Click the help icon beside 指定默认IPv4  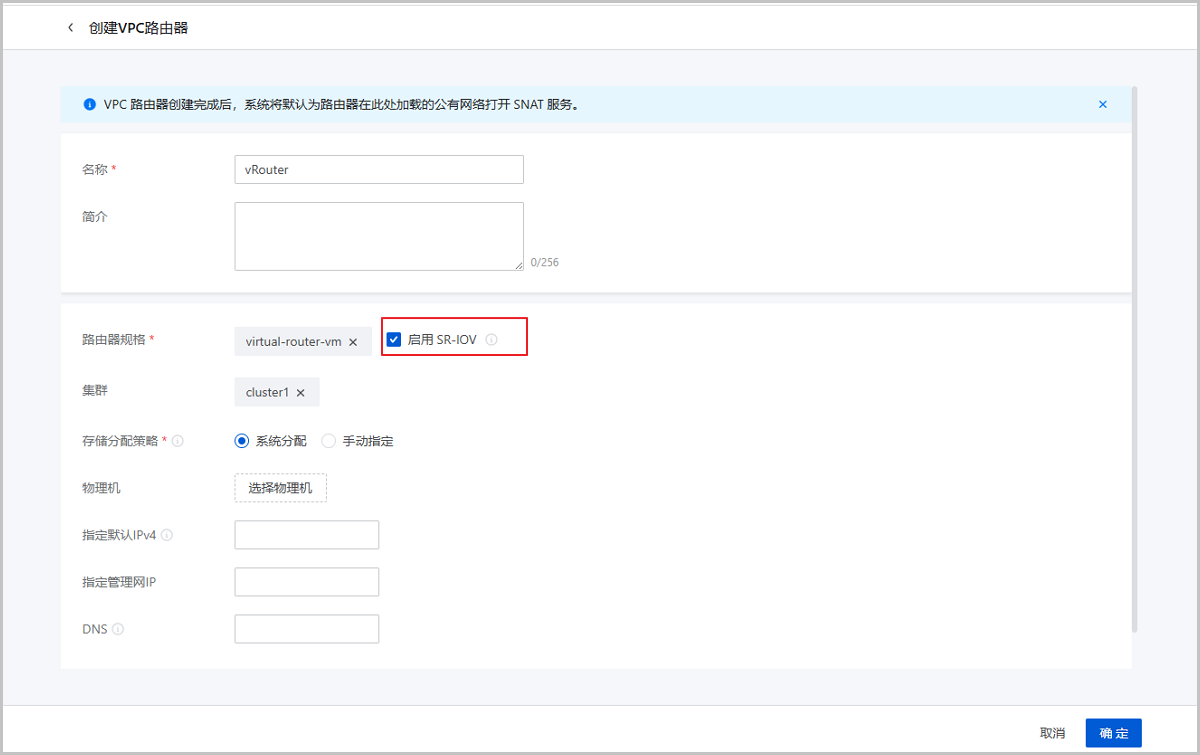tap(167, 535)
